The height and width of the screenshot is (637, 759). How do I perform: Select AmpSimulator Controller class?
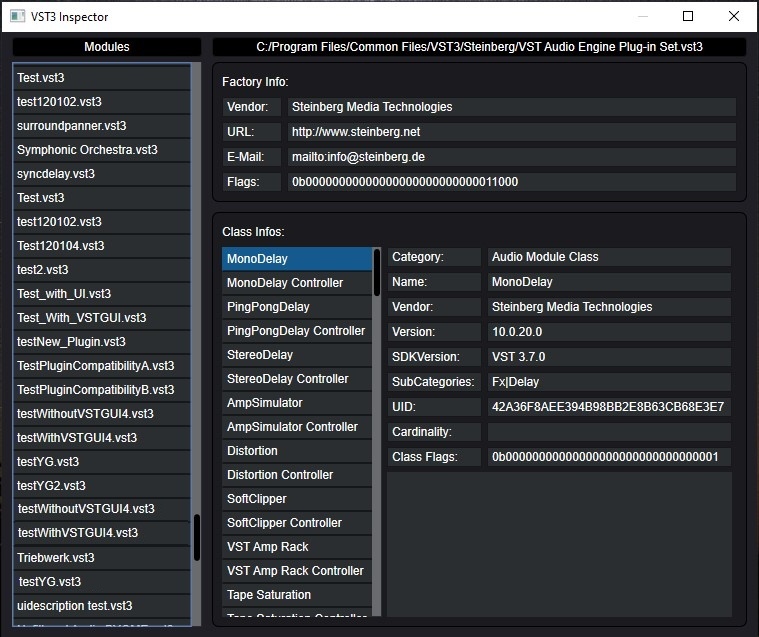[x=297, y=427]
